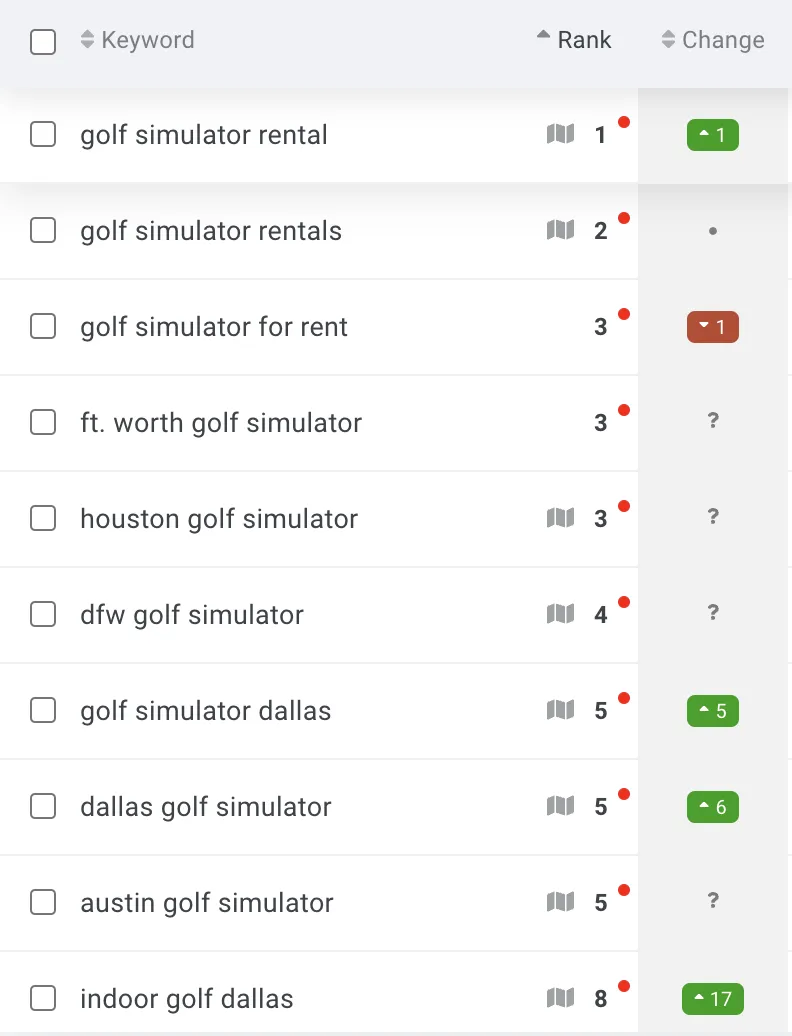792x1036 pixels.
Task: Select checkbox for ft. worth golf simulator
Action: pos(43,422)
